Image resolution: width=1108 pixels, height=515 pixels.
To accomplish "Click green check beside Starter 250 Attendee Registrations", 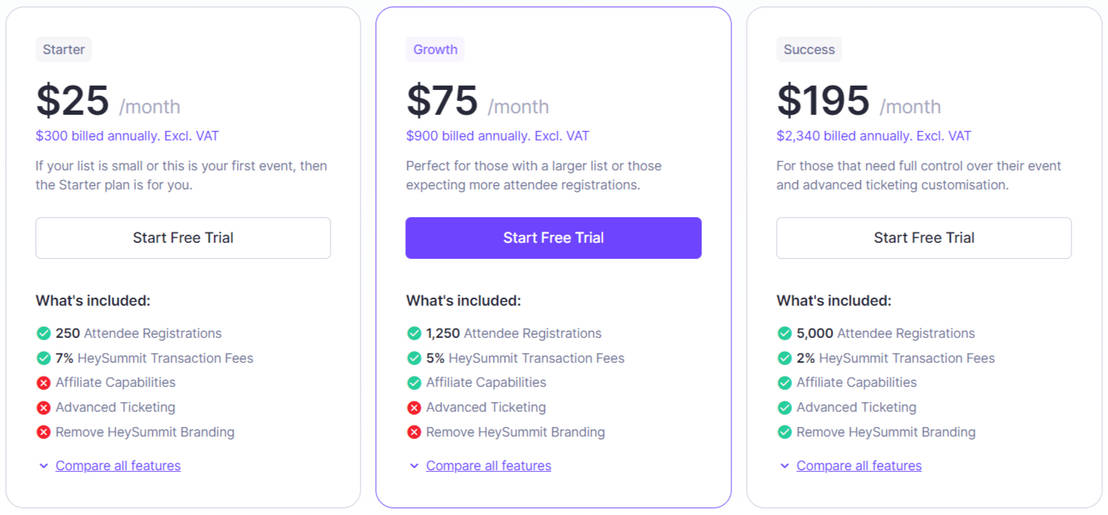I will pos(43,333).
